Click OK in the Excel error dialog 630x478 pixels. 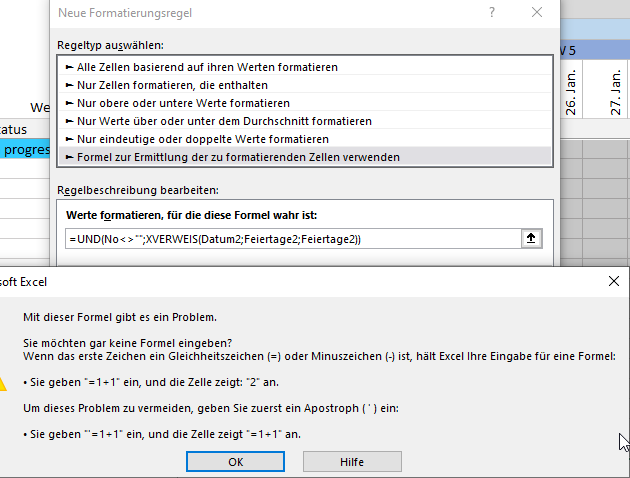click(x=235, y=462)
